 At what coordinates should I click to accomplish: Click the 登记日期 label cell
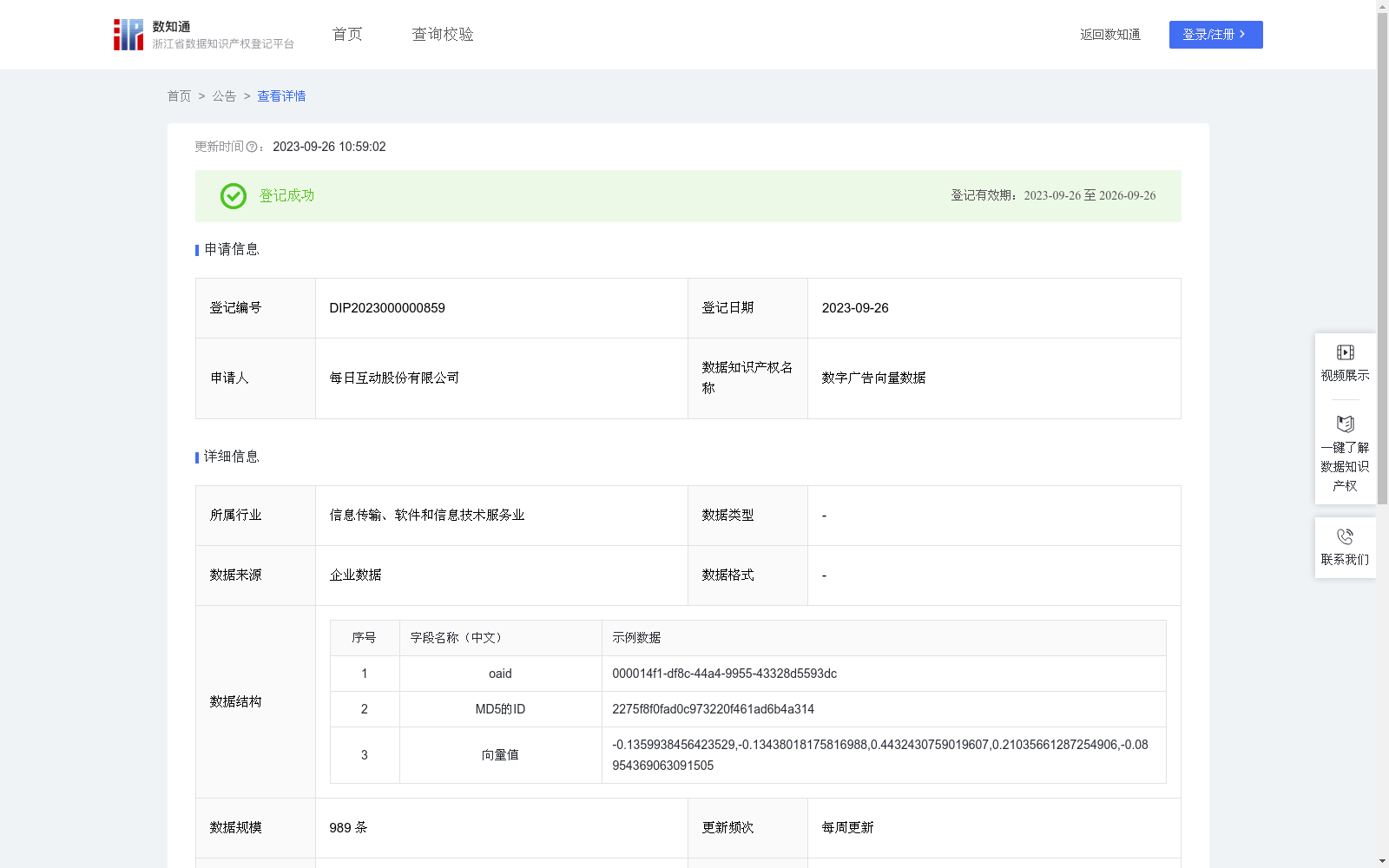(747, 308)
